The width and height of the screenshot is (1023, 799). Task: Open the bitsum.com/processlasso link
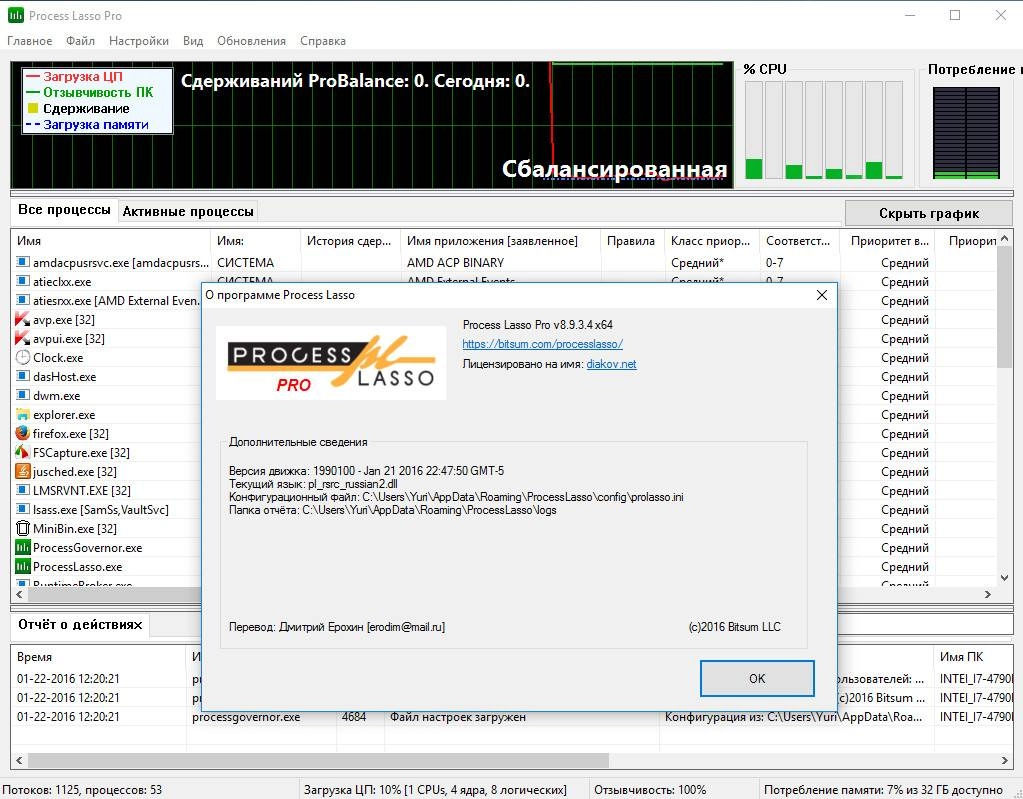[x=542, y=344]
